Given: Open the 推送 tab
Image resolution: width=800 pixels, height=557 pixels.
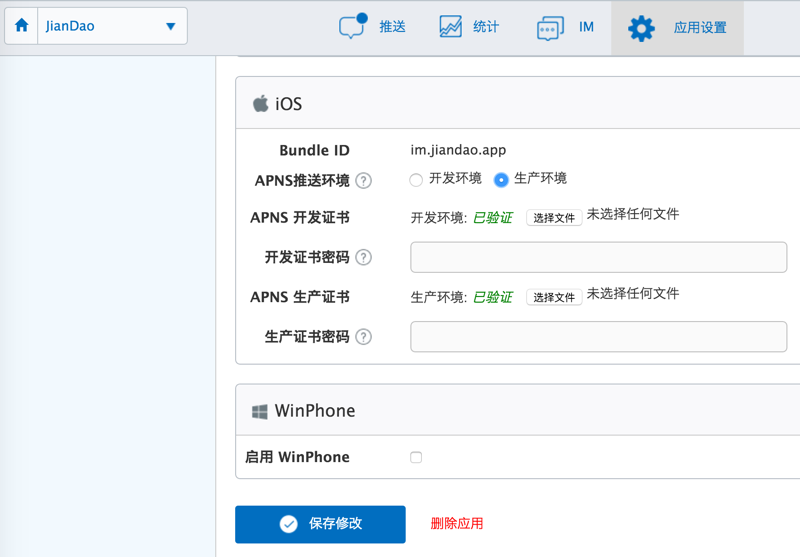Looking at the screenshot, I should coord(392,27).
